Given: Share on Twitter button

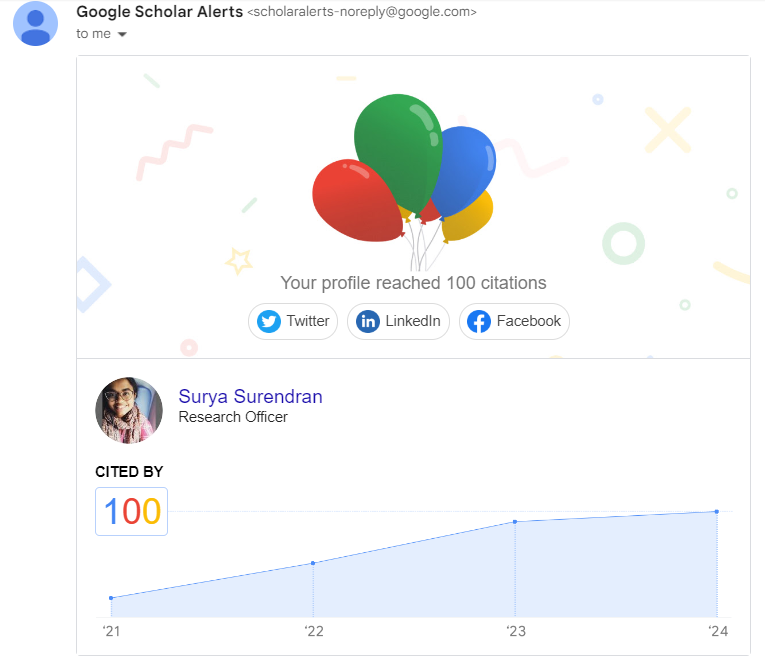Looking at the screenshot, I should tap(293, 321).
